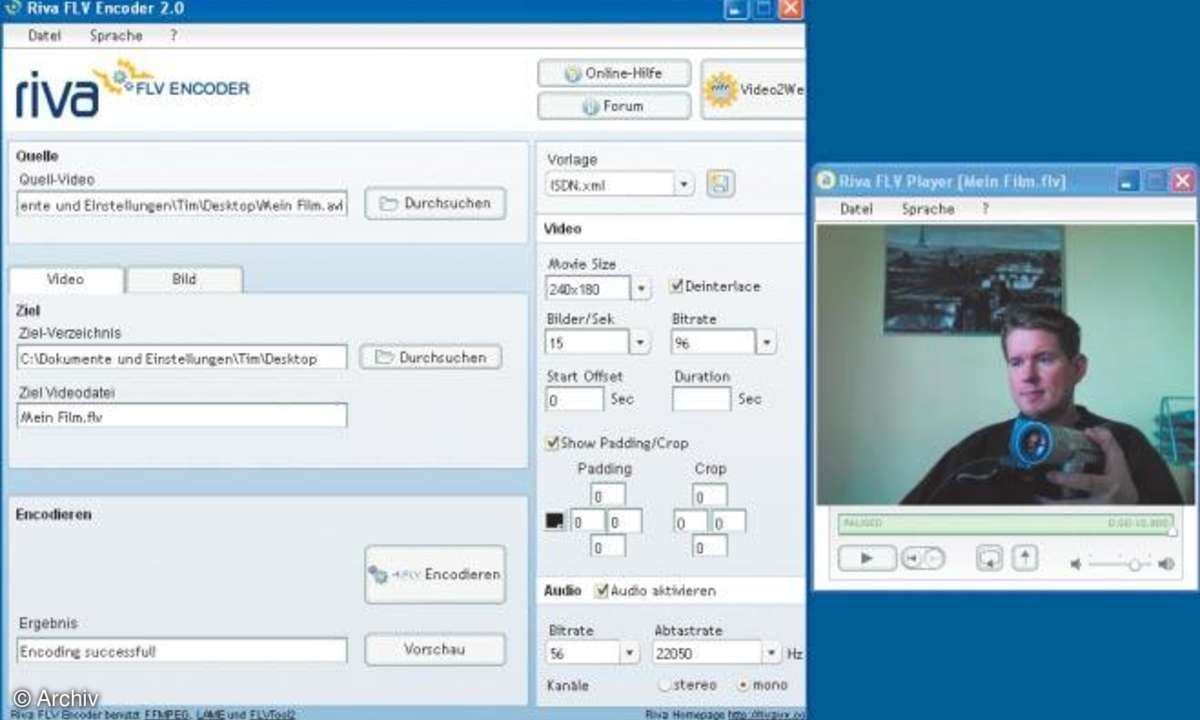Open the audio Bitrate dropdown showing 56
This screenshot has height=720, width=1200.
(629, 653)
